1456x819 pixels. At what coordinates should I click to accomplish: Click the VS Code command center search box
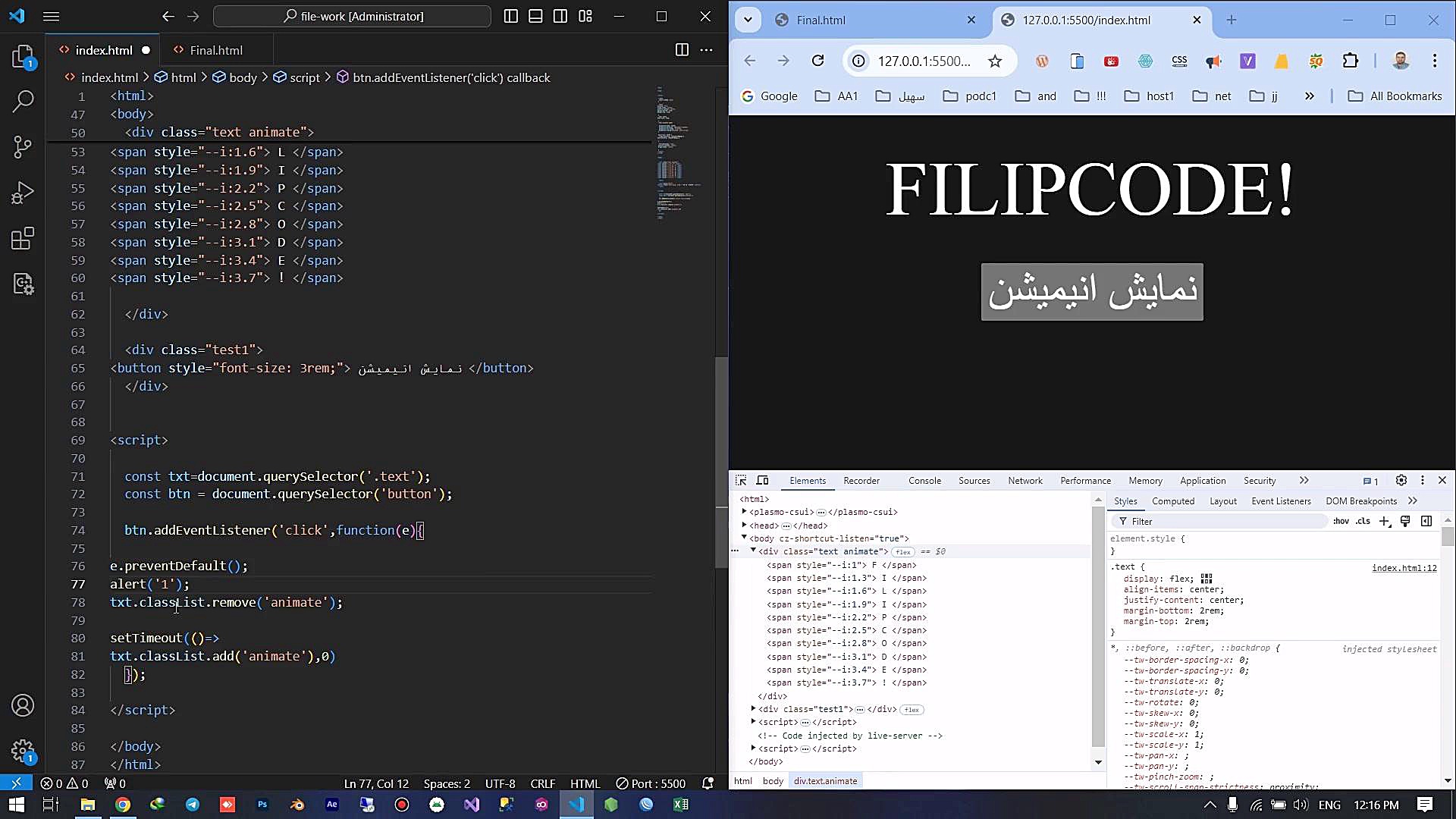[x=353, y=16]
